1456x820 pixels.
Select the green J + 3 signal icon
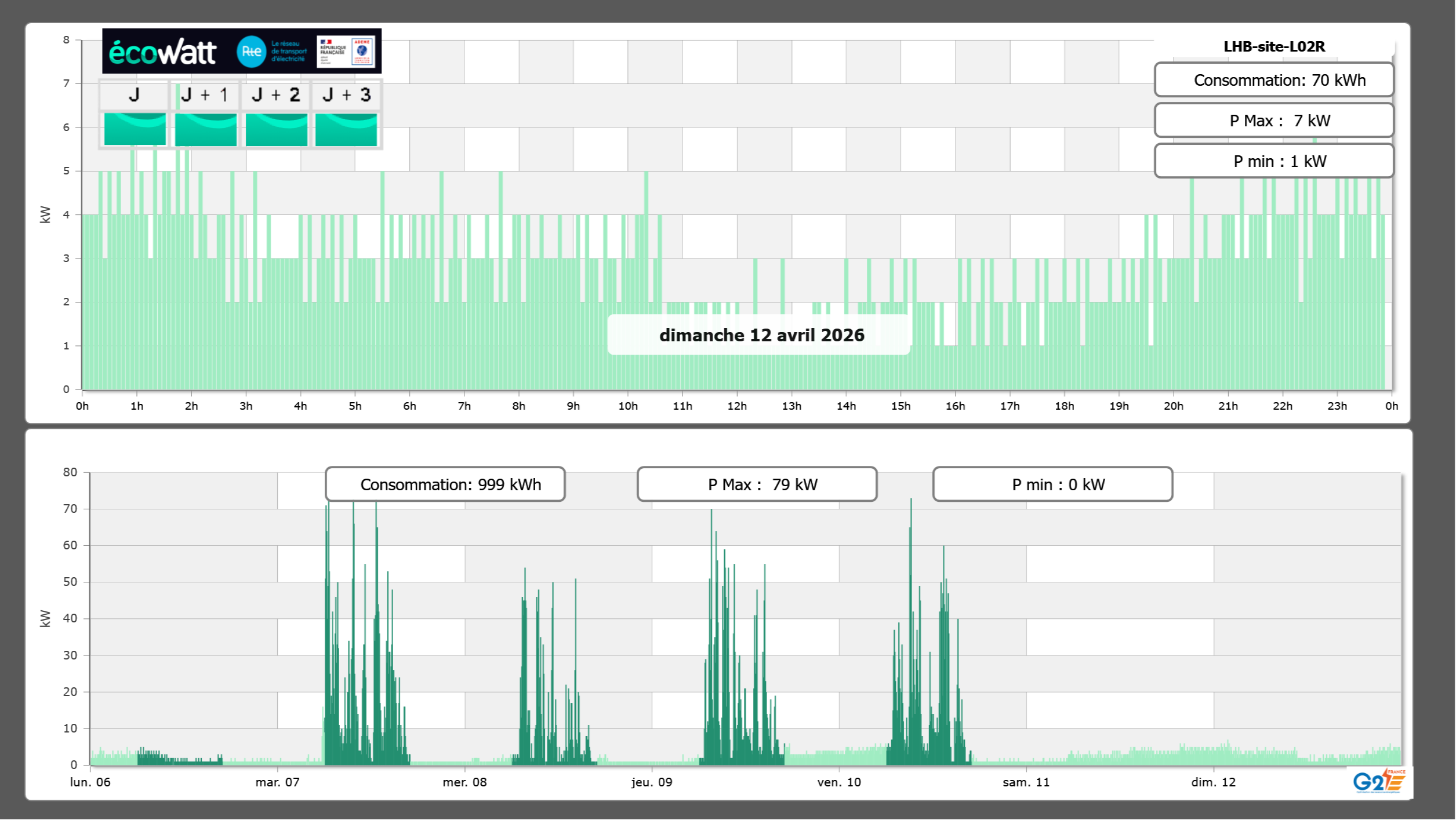pyautogui.click(x=346, y=129)
